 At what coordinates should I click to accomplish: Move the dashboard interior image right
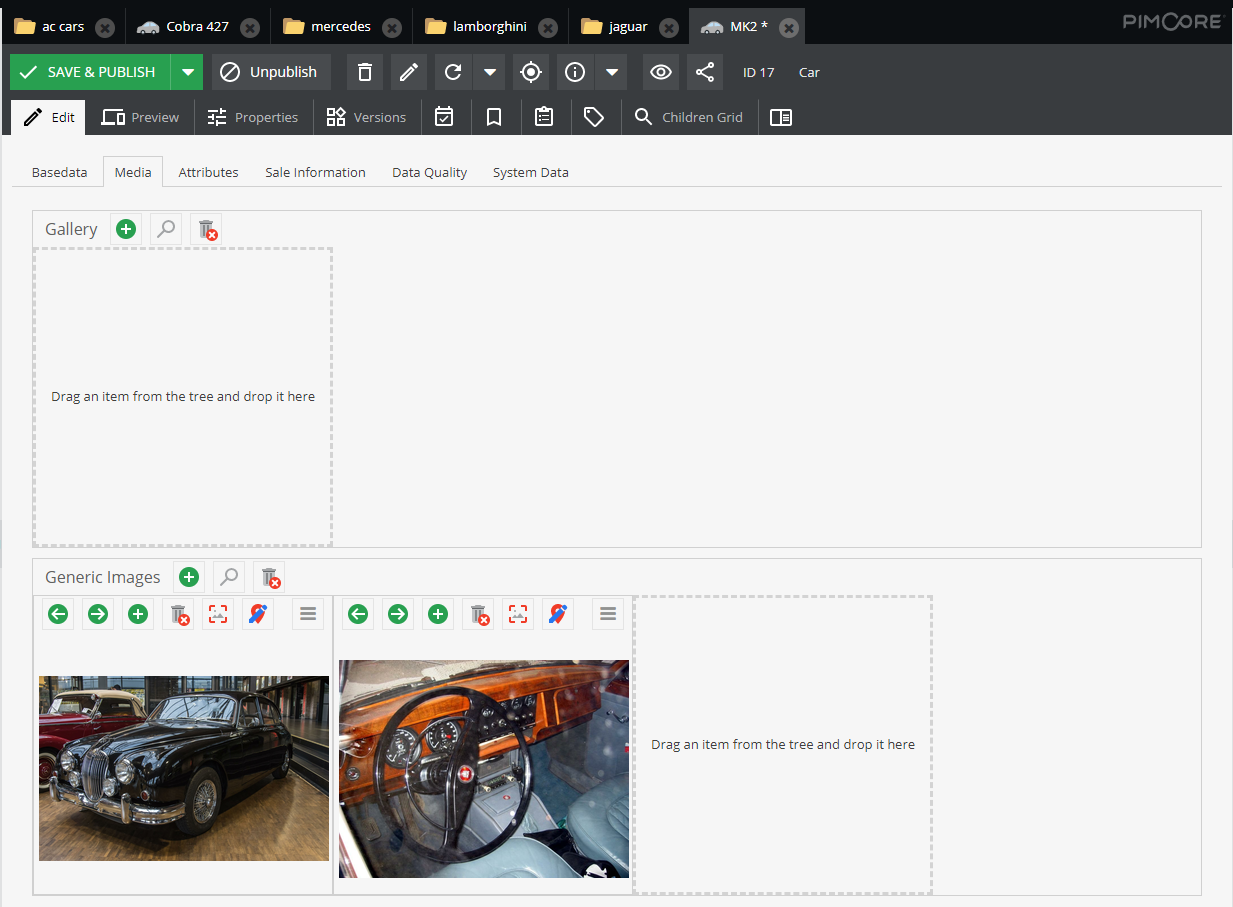point(398,614)
